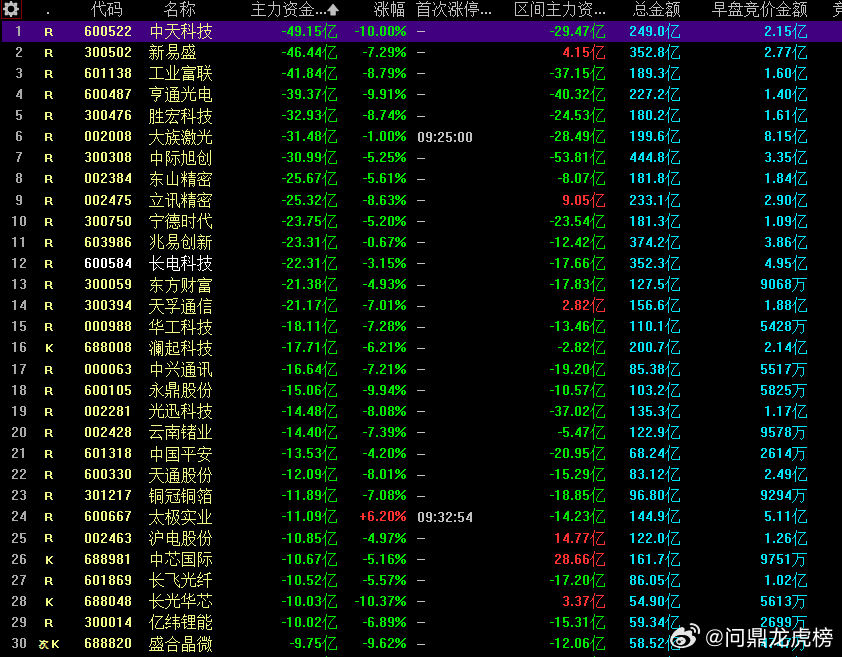Click K marker on 中芯国际 row
The image size is (842, 657).
click(49, 560)
